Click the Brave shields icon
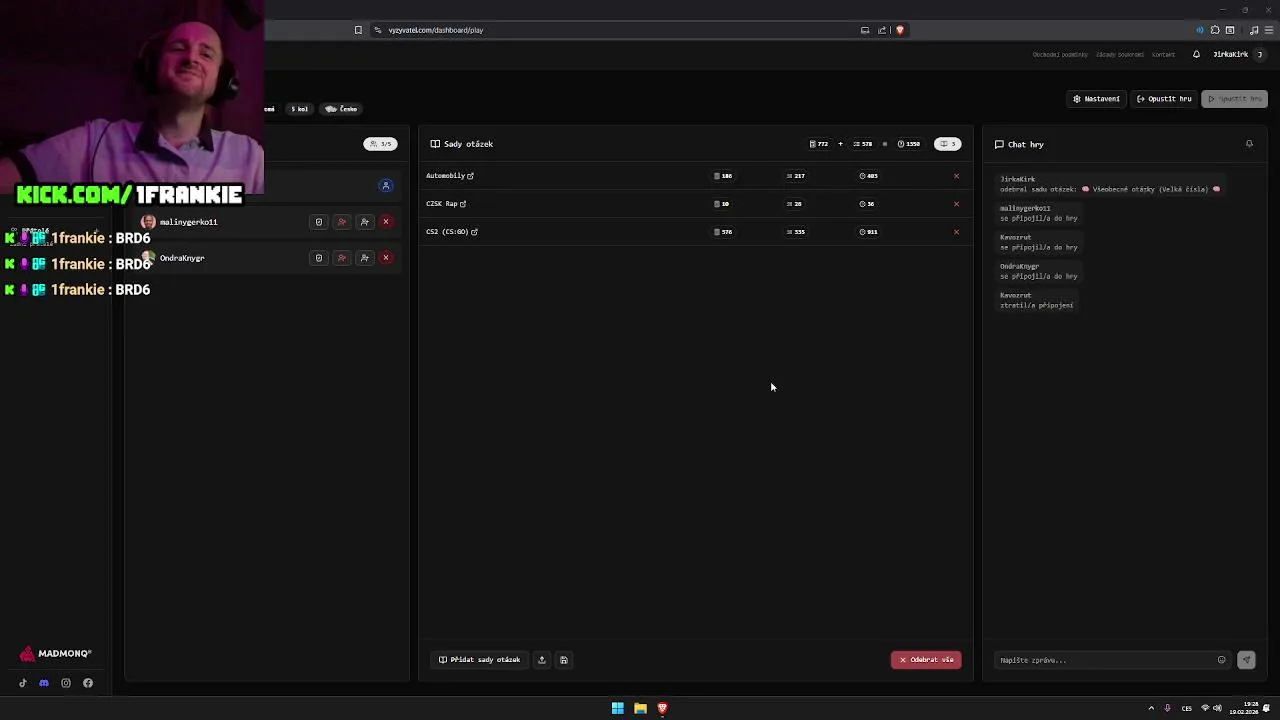1280x720 pixels. pos(900,30)
